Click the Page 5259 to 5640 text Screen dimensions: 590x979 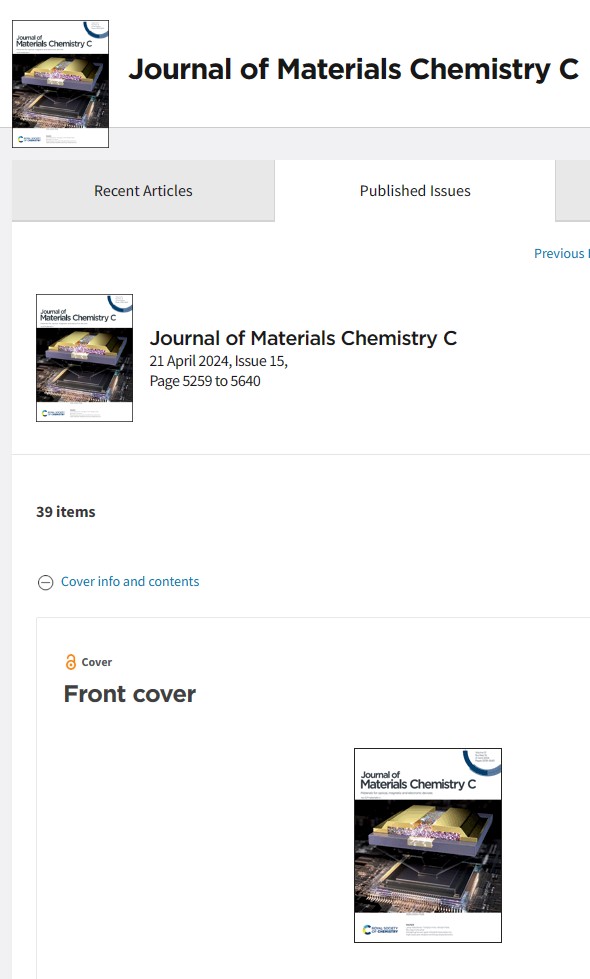pyautogui.click(x=205, y=381)
